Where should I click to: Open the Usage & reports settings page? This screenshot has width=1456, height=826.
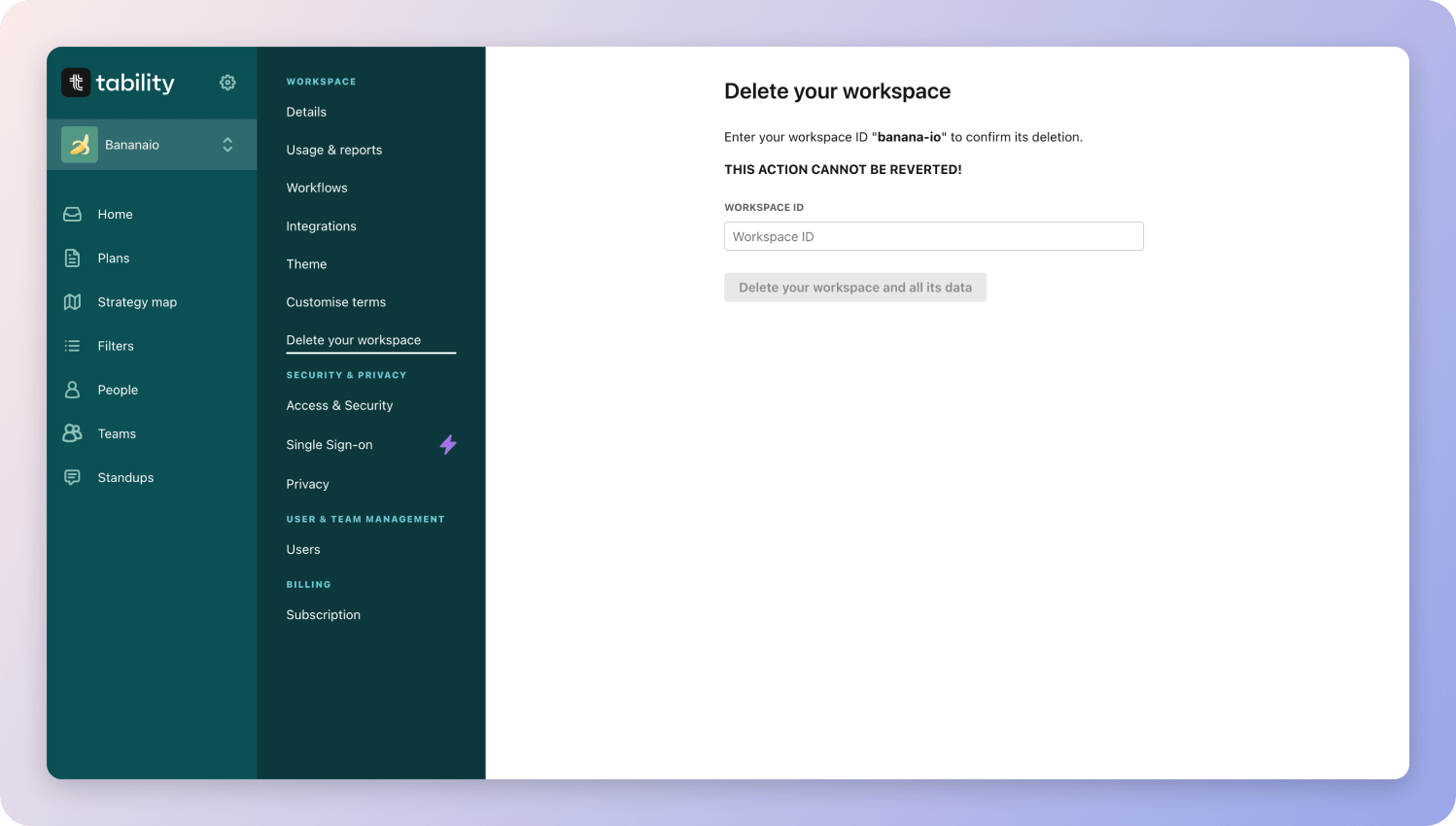(x=333, y=150)
